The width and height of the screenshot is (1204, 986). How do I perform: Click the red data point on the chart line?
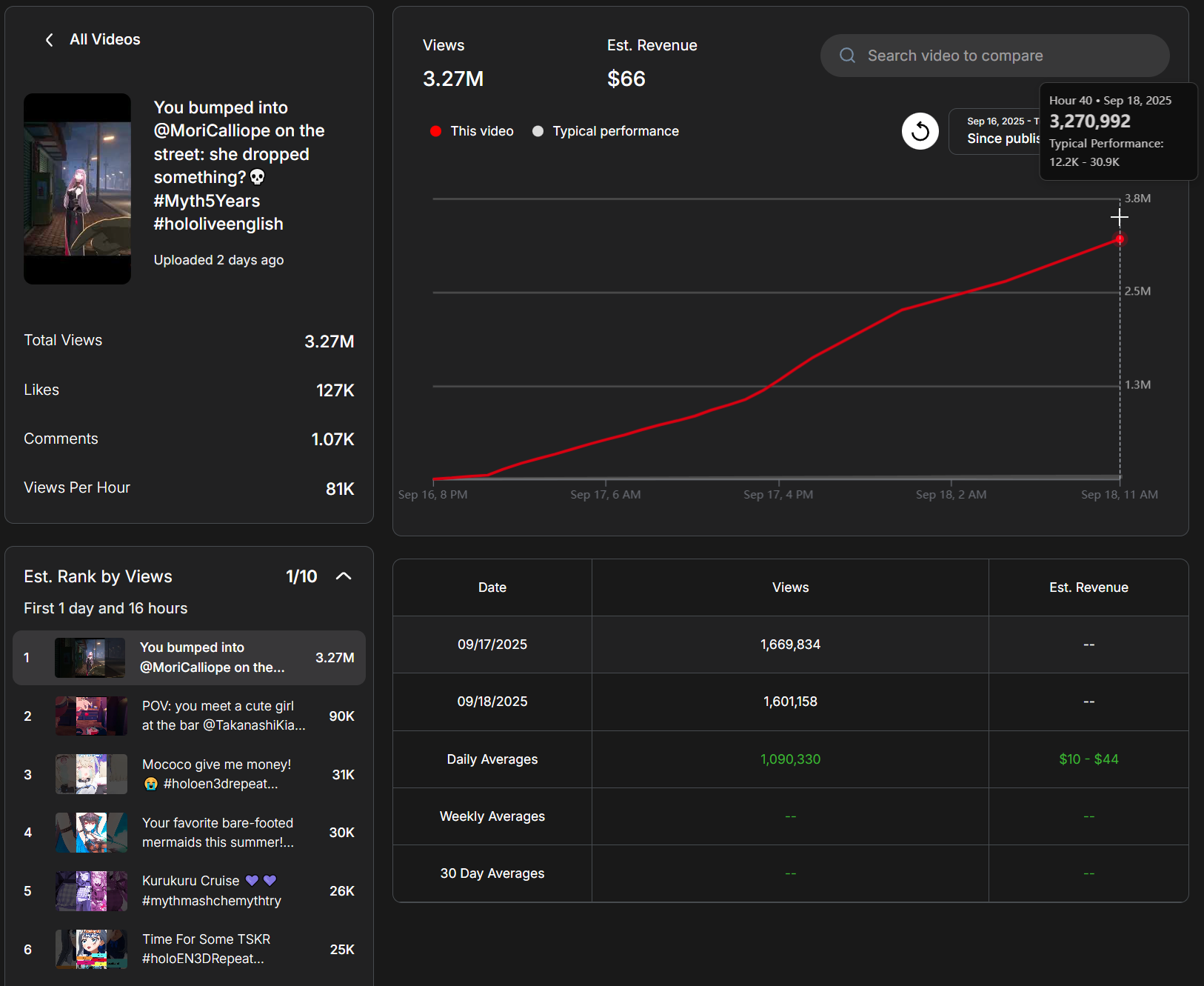click(1120, 239)
